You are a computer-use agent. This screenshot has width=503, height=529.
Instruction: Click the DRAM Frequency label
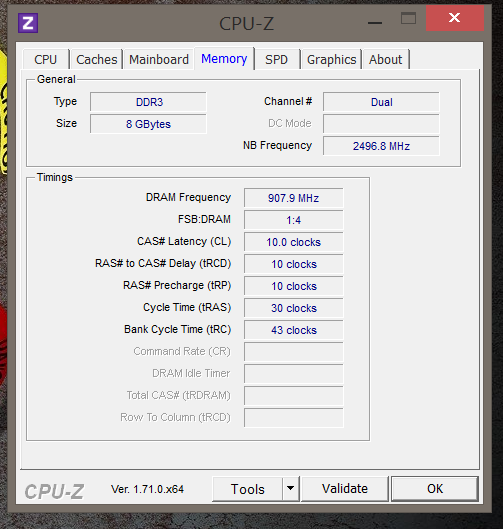pos(188,197)
